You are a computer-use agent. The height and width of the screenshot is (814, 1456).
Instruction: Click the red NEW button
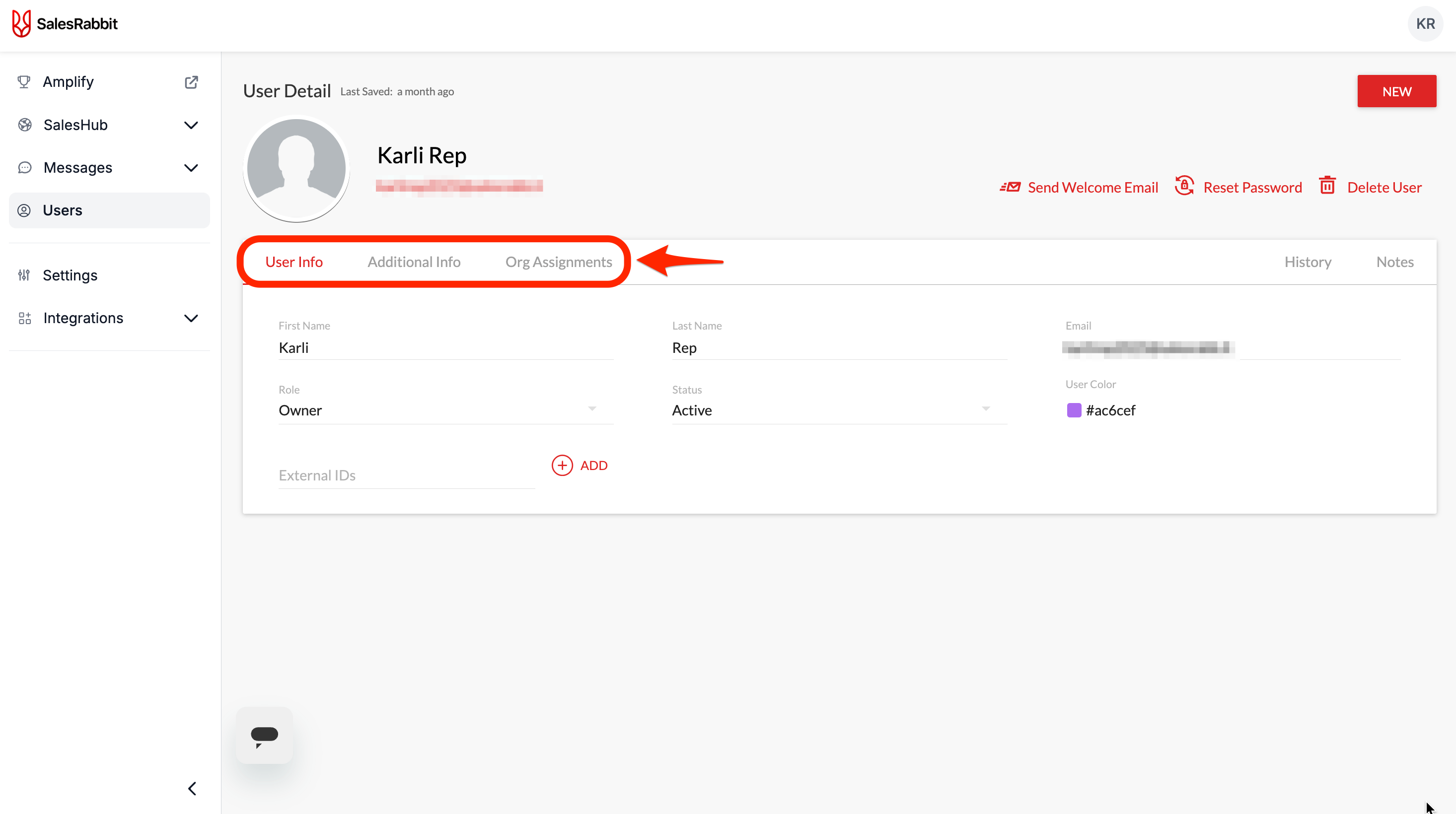pyautogui.click(x=1396, y=91)
